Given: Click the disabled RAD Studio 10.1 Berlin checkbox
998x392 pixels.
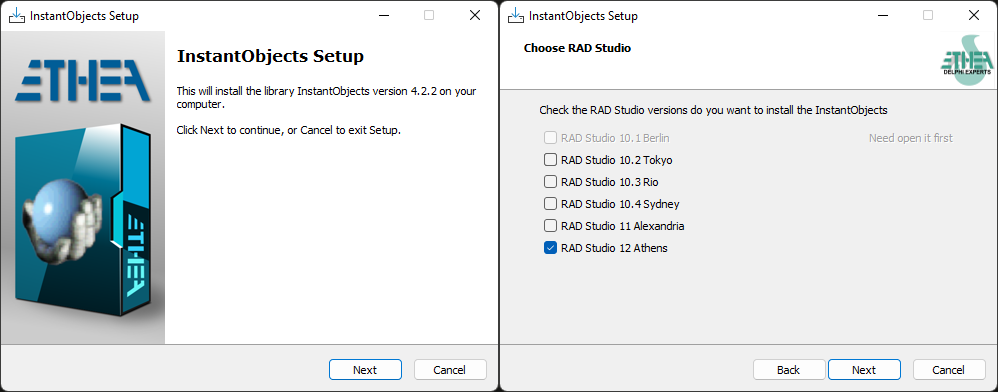Looking at the screenshot, I should pos(551,138).
